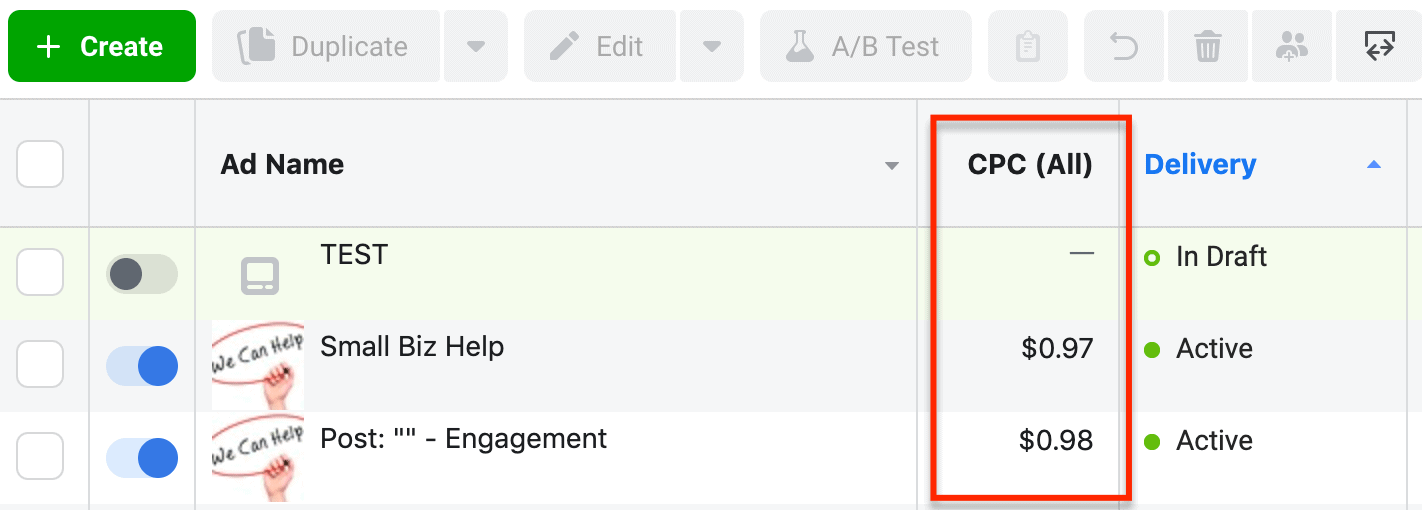
Task: Tick the select-all header checkbox
Action: point(40,164)
